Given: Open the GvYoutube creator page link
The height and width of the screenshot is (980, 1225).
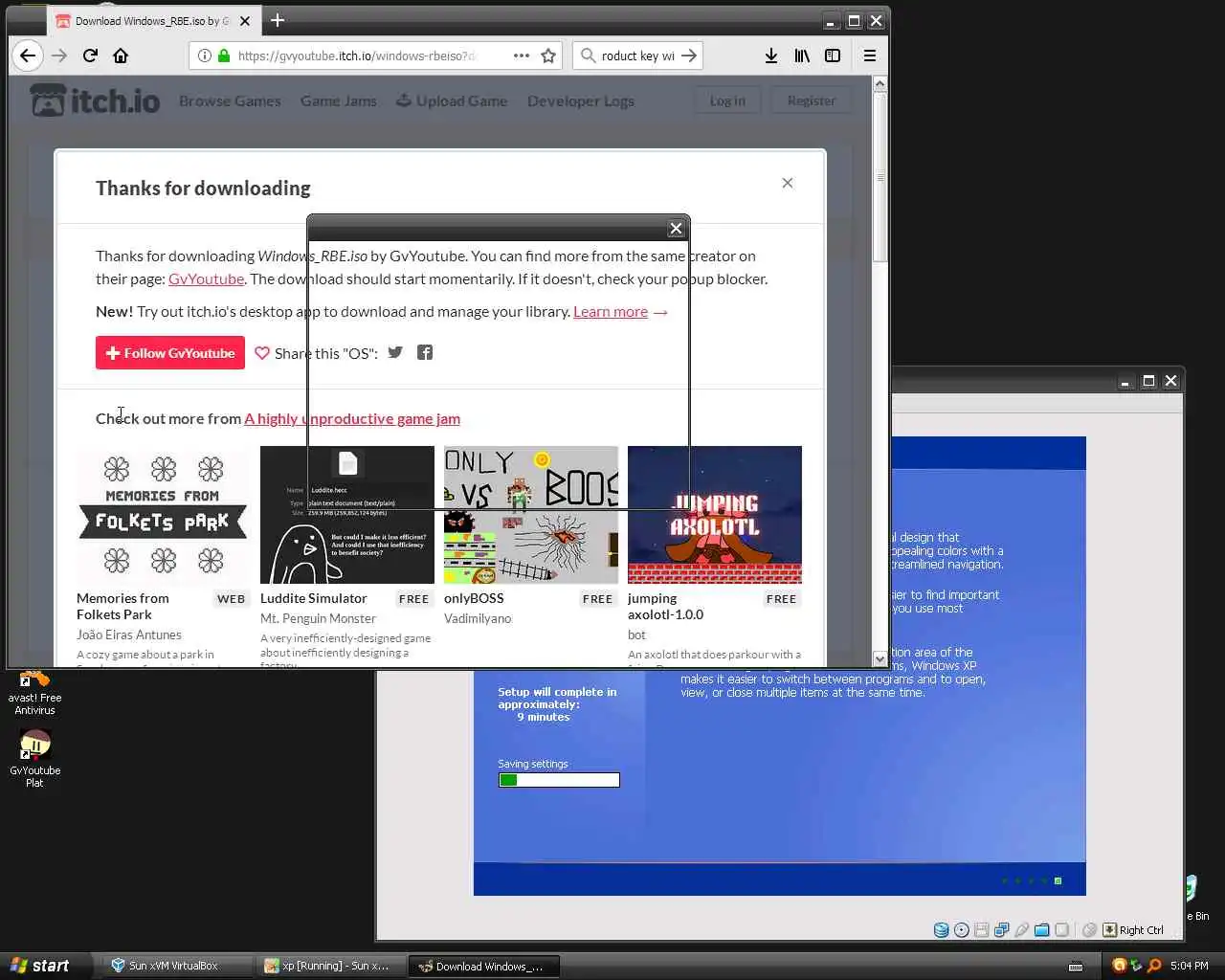Looking at the screenshot, I should coord(206,278).
